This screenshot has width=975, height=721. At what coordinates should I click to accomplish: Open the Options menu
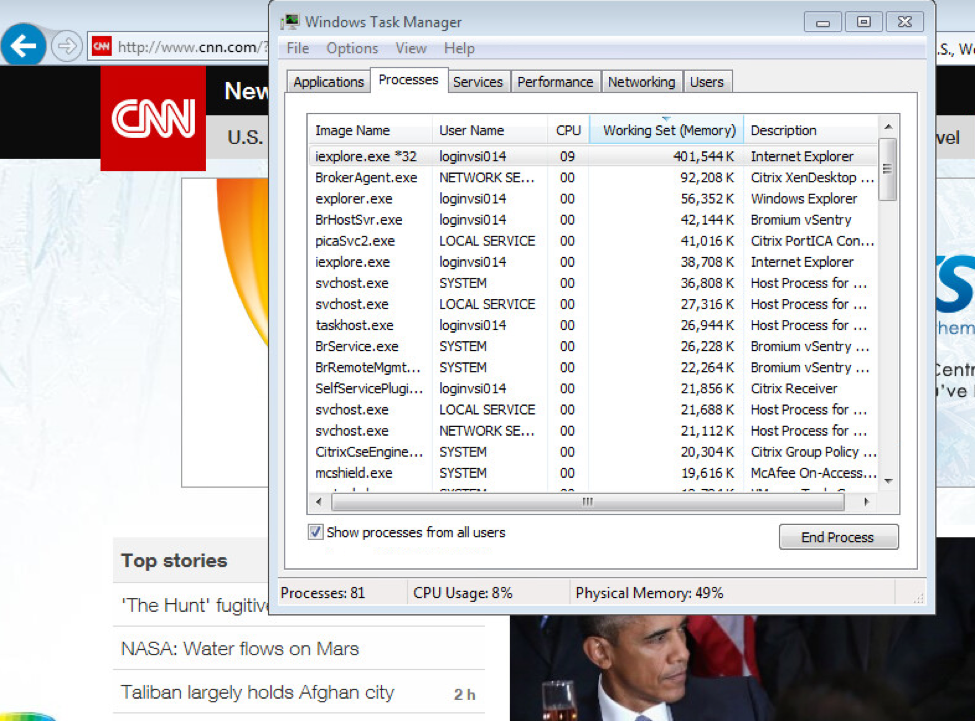point(352,47)
